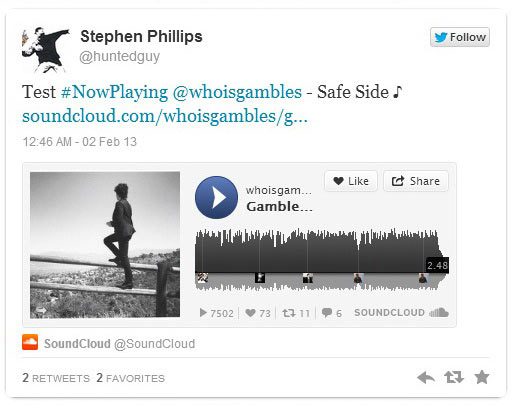Follow Stephen Phillips on Twitter
This screenshot has width=516, height=405.
point(460,37)
